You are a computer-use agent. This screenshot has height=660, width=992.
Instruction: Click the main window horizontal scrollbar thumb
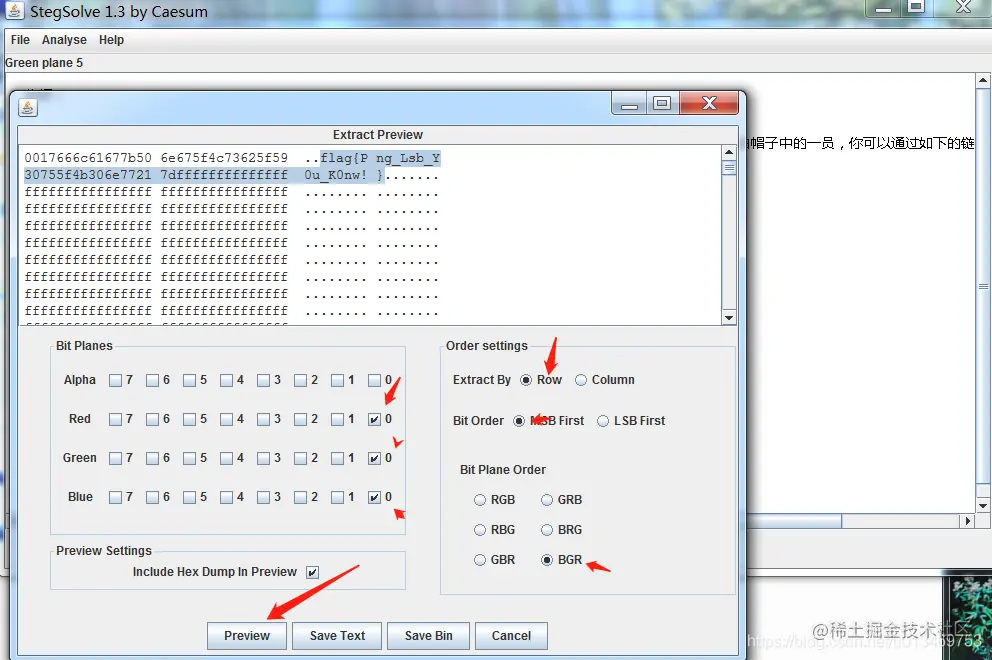click(x=794, y=521)
